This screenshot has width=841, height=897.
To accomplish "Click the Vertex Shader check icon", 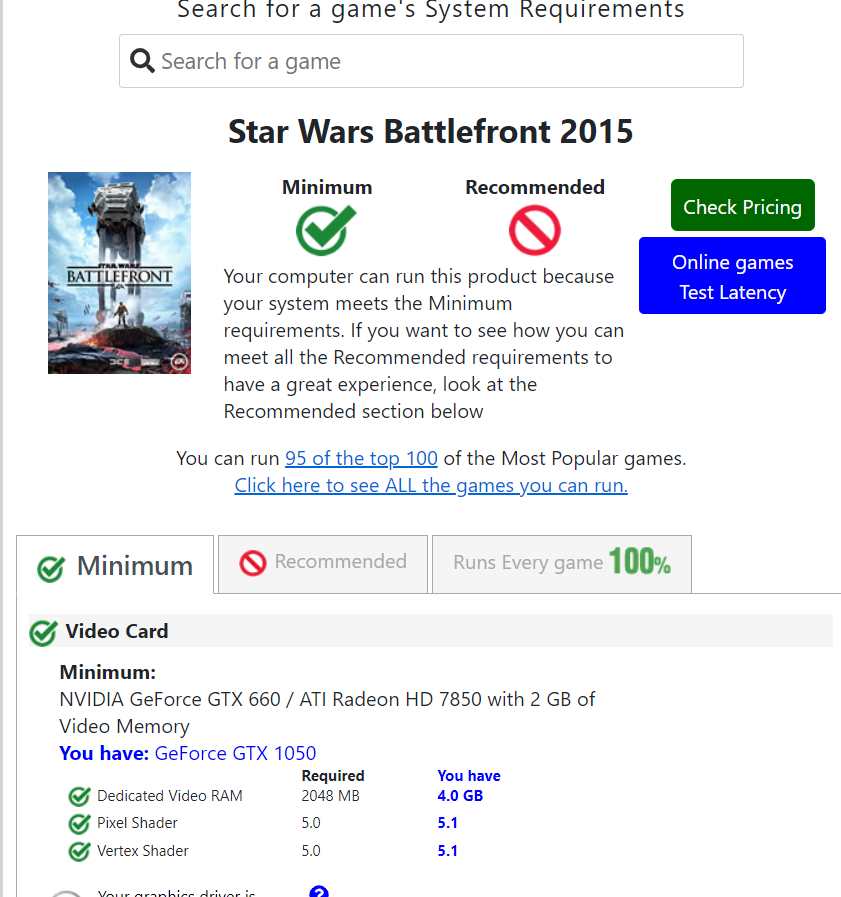I will [79, 851].
